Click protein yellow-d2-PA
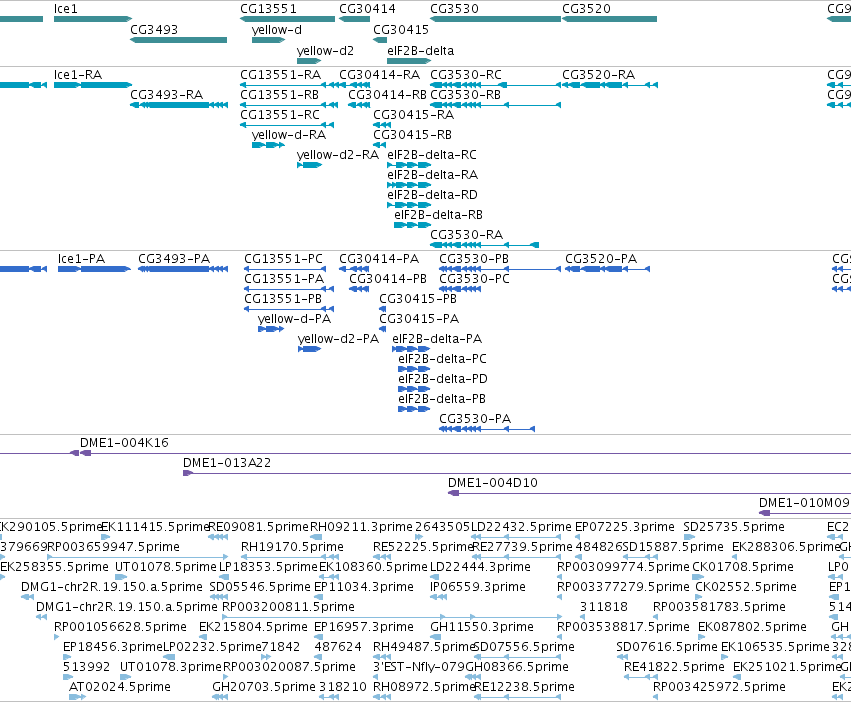 click(x=338, y=339)
